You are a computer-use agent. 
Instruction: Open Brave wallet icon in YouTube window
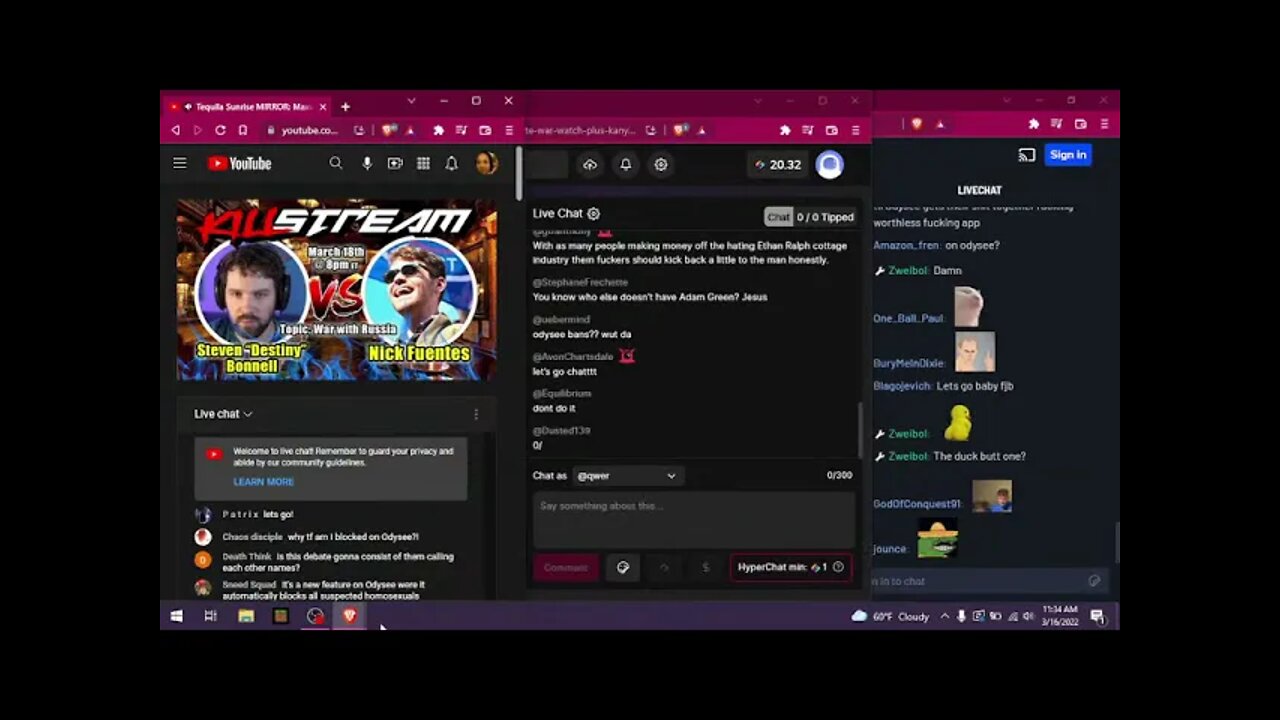[485, 130]
